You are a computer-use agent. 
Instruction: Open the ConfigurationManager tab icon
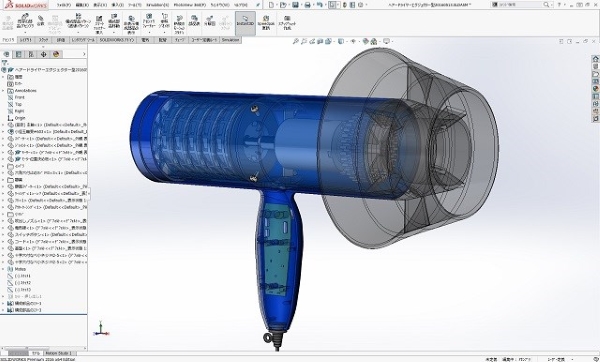[31, 54]
